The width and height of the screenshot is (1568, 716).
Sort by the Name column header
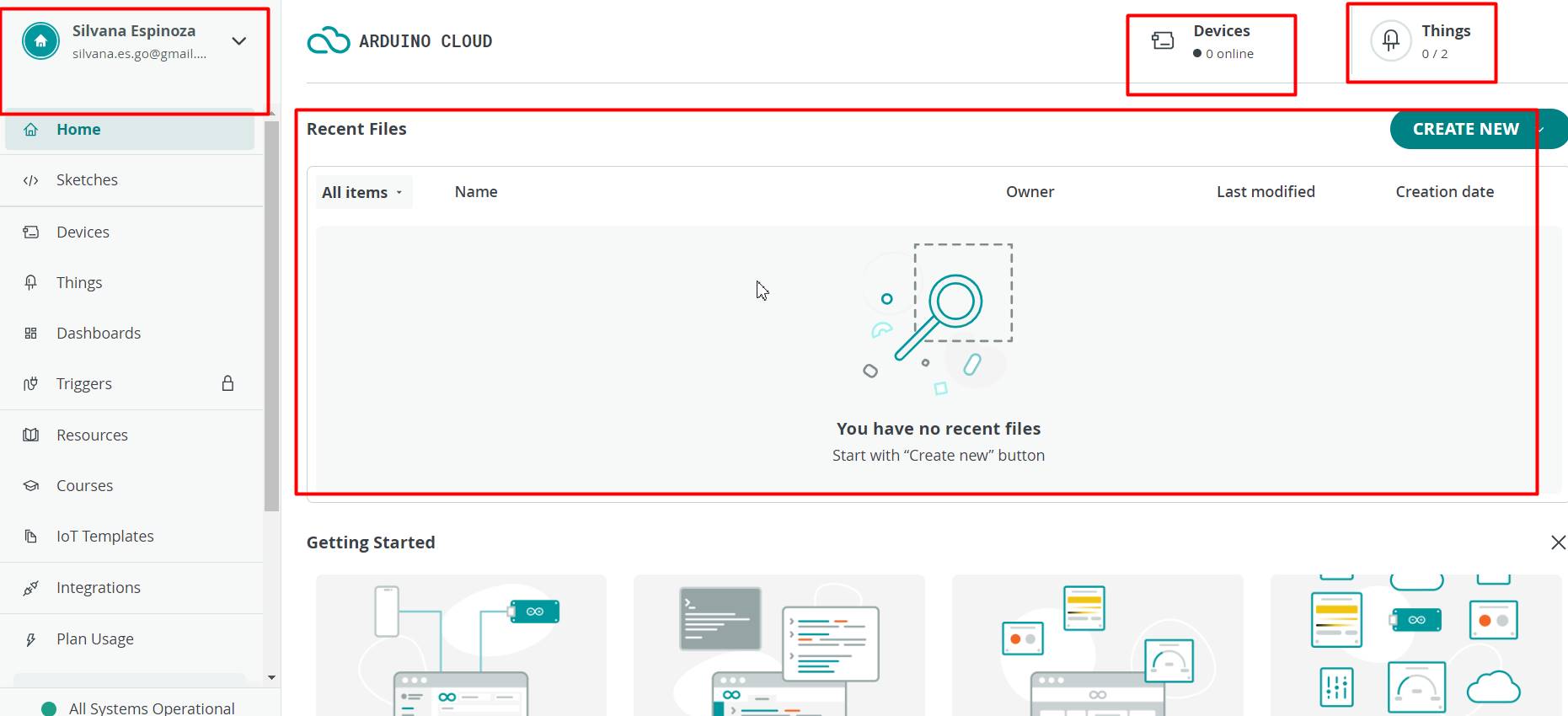pos(476,192)
